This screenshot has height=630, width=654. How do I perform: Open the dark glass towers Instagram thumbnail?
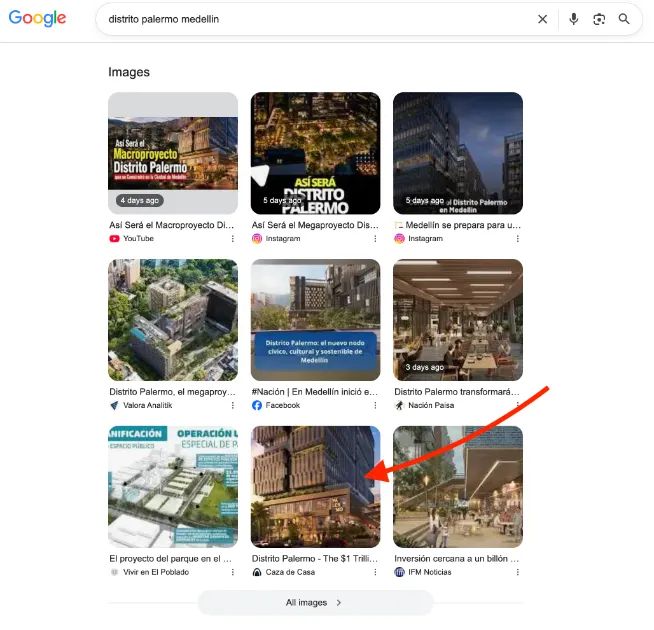click(458, 153)
